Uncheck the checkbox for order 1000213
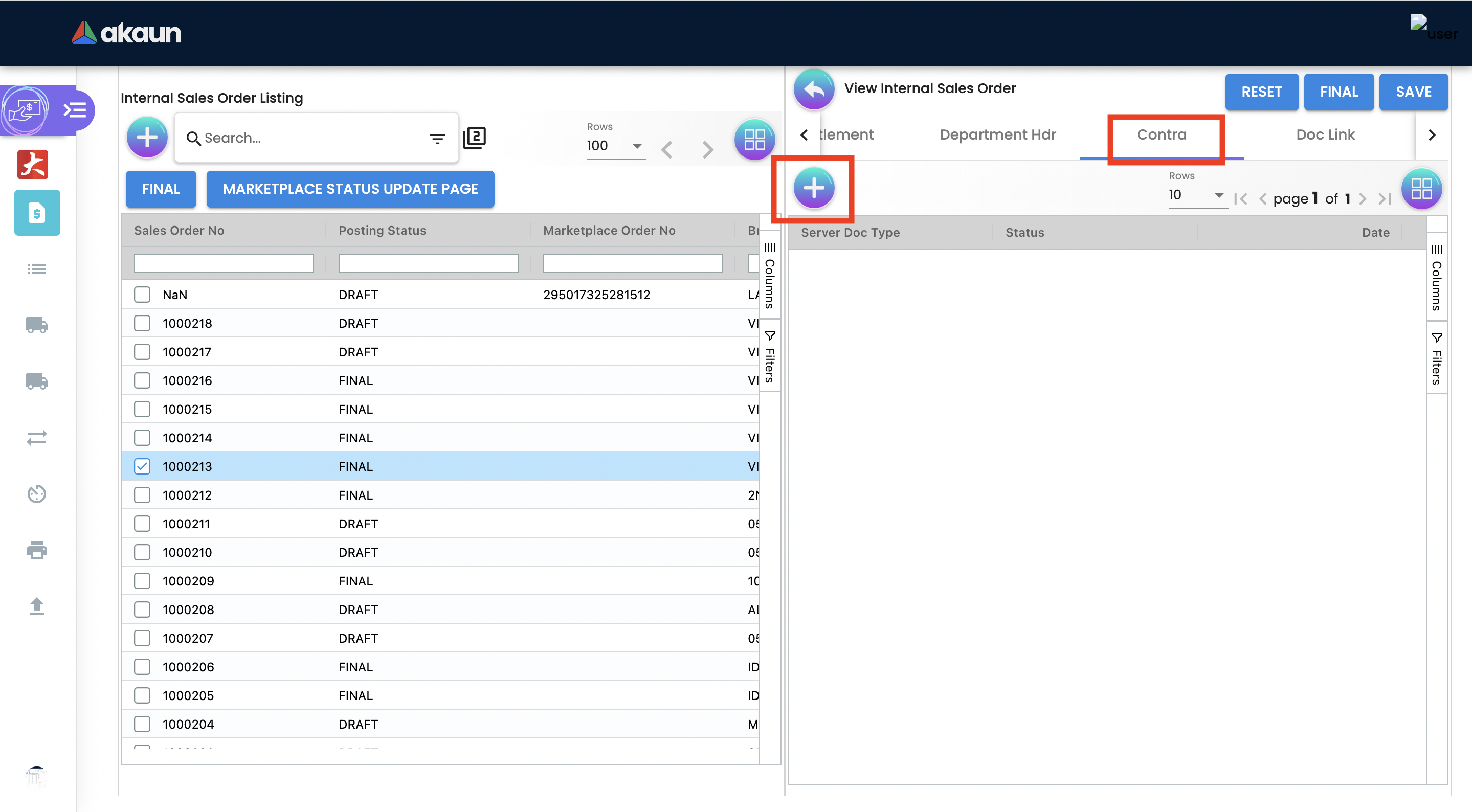The height and width of the screenshot is (812, 1472). [x=142, y=466]
